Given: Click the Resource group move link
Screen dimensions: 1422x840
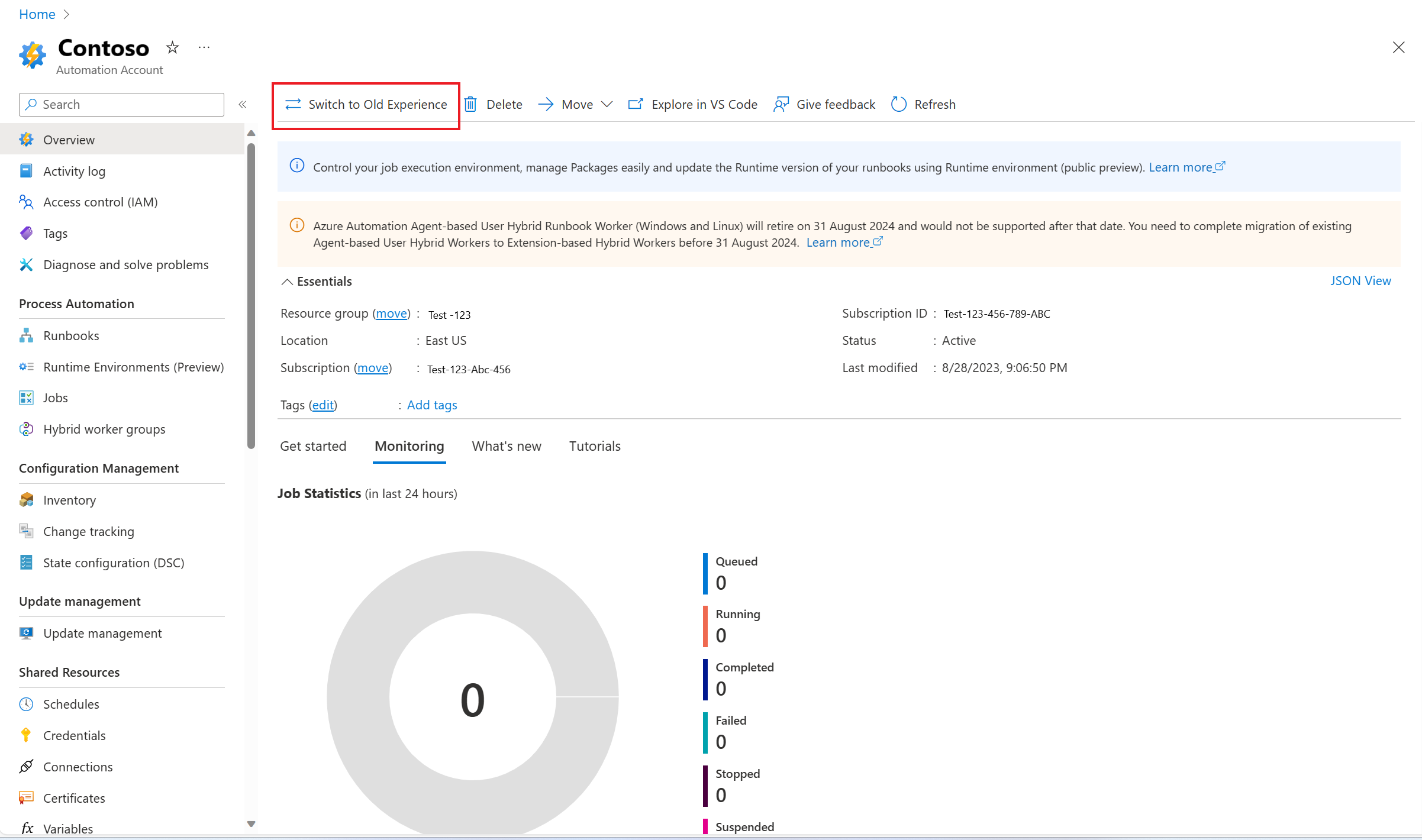Looking at the screenshot, I should point(392,314).
